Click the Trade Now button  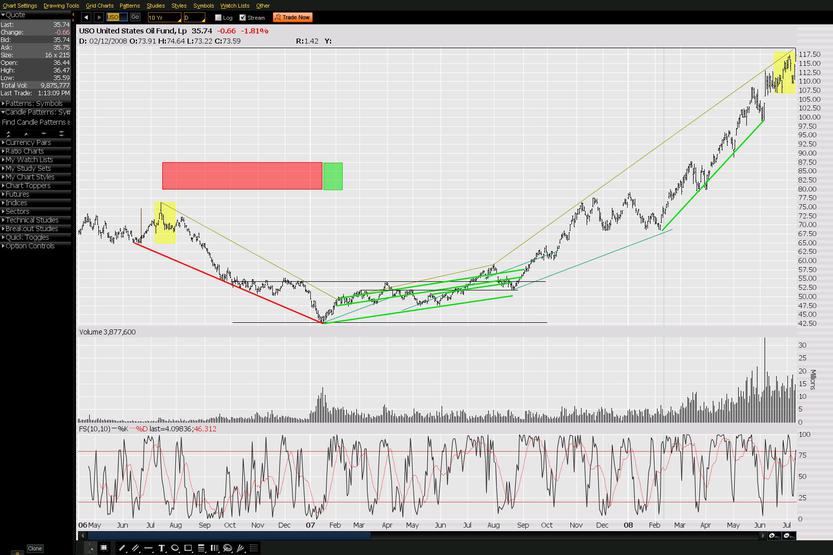coord(295,17)
